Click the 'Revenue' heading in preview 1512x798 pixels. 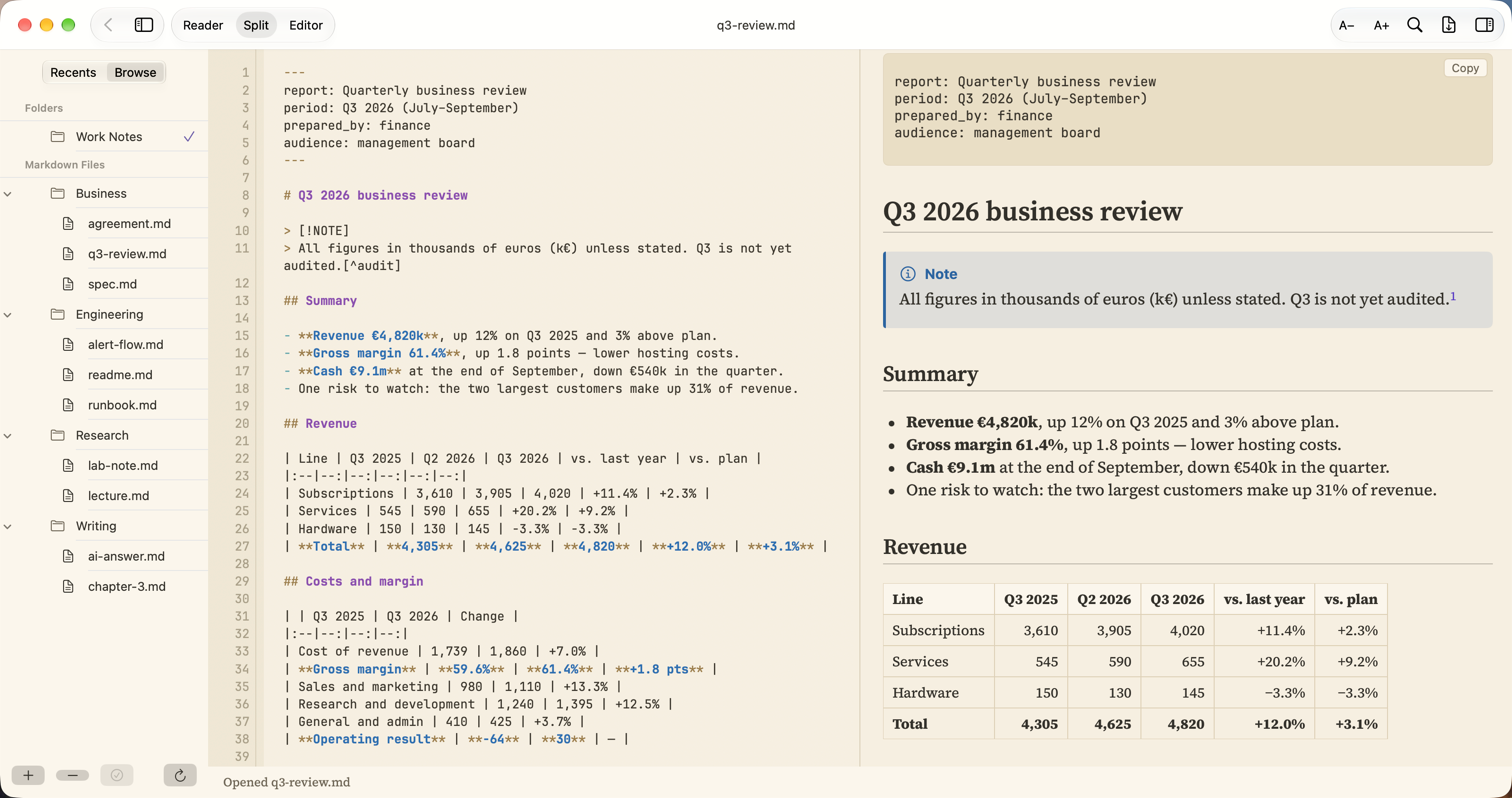[925, 547]
